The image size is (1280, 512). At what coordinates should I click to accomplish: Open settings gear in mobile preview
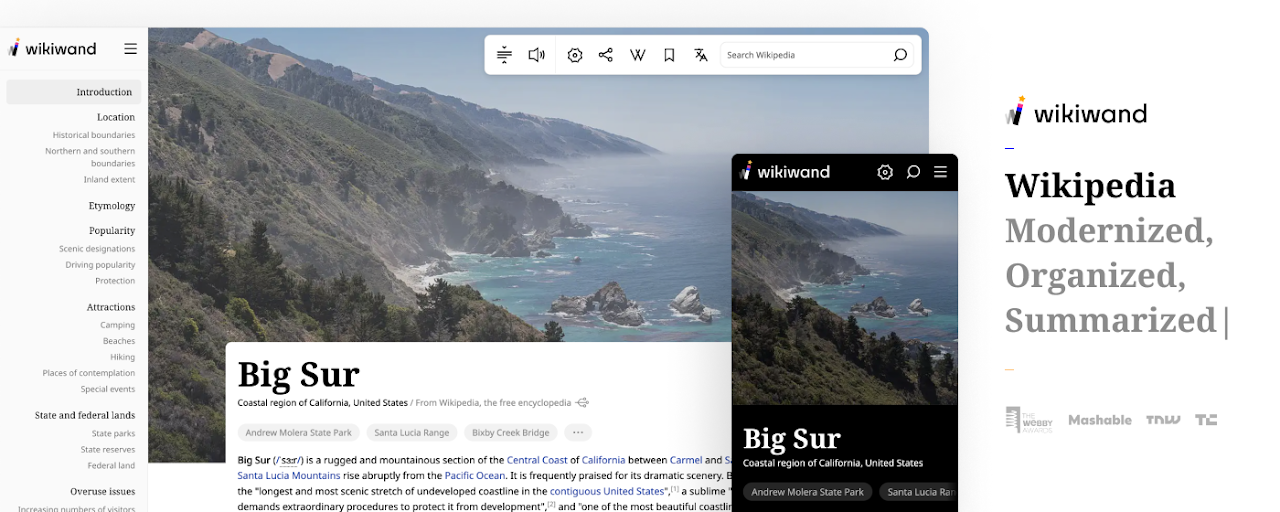[x=885, y=172]
